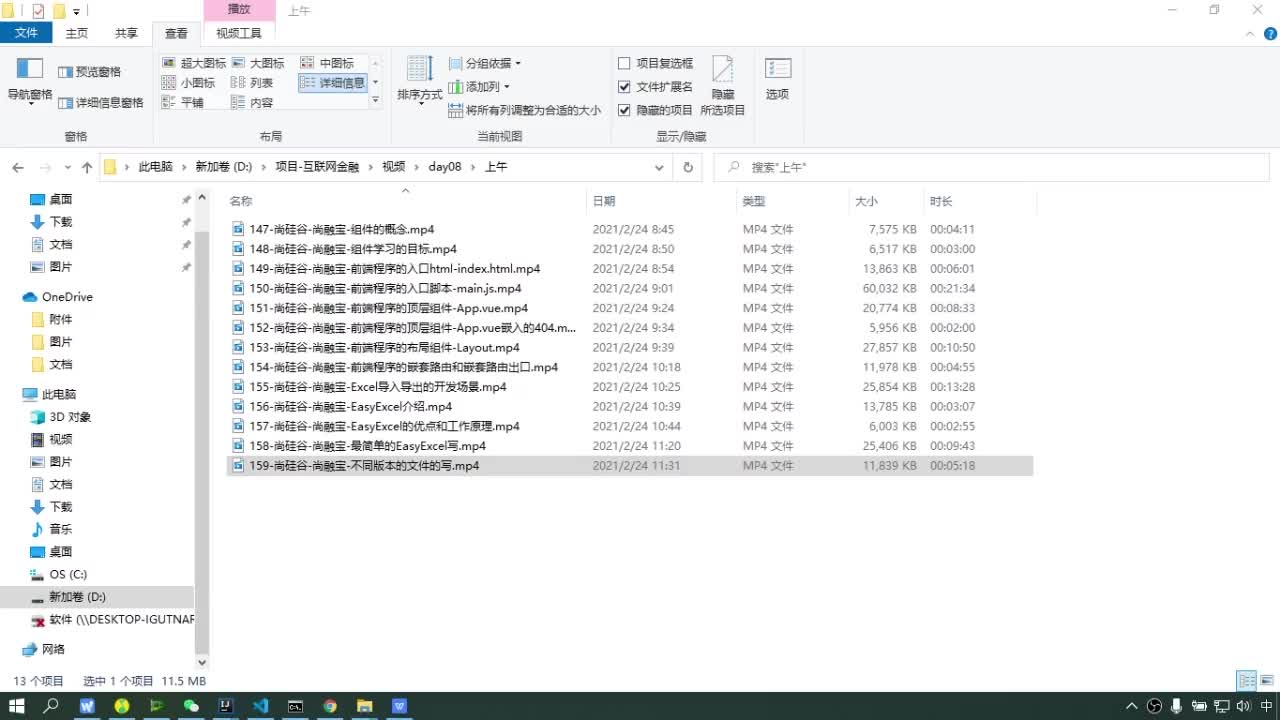
Task: Open the Navigation pane (导航窗格) button
Action: point(30,81)
